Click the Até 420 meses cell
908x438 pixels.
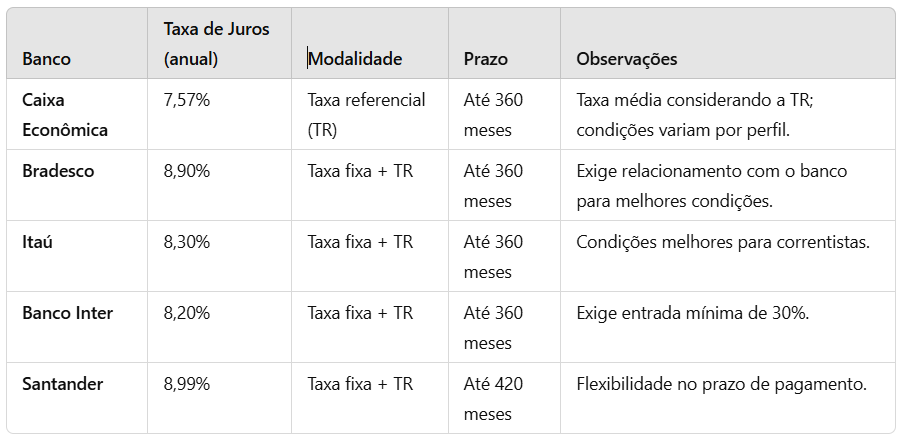[x=493, y=399]
